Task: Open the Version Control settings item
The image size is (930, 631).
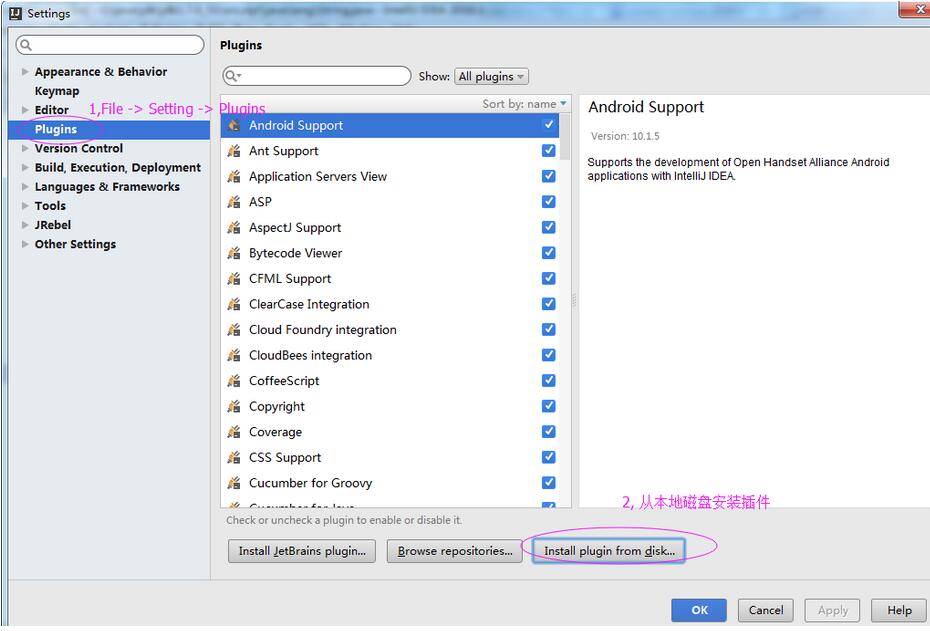Action: 79,148
